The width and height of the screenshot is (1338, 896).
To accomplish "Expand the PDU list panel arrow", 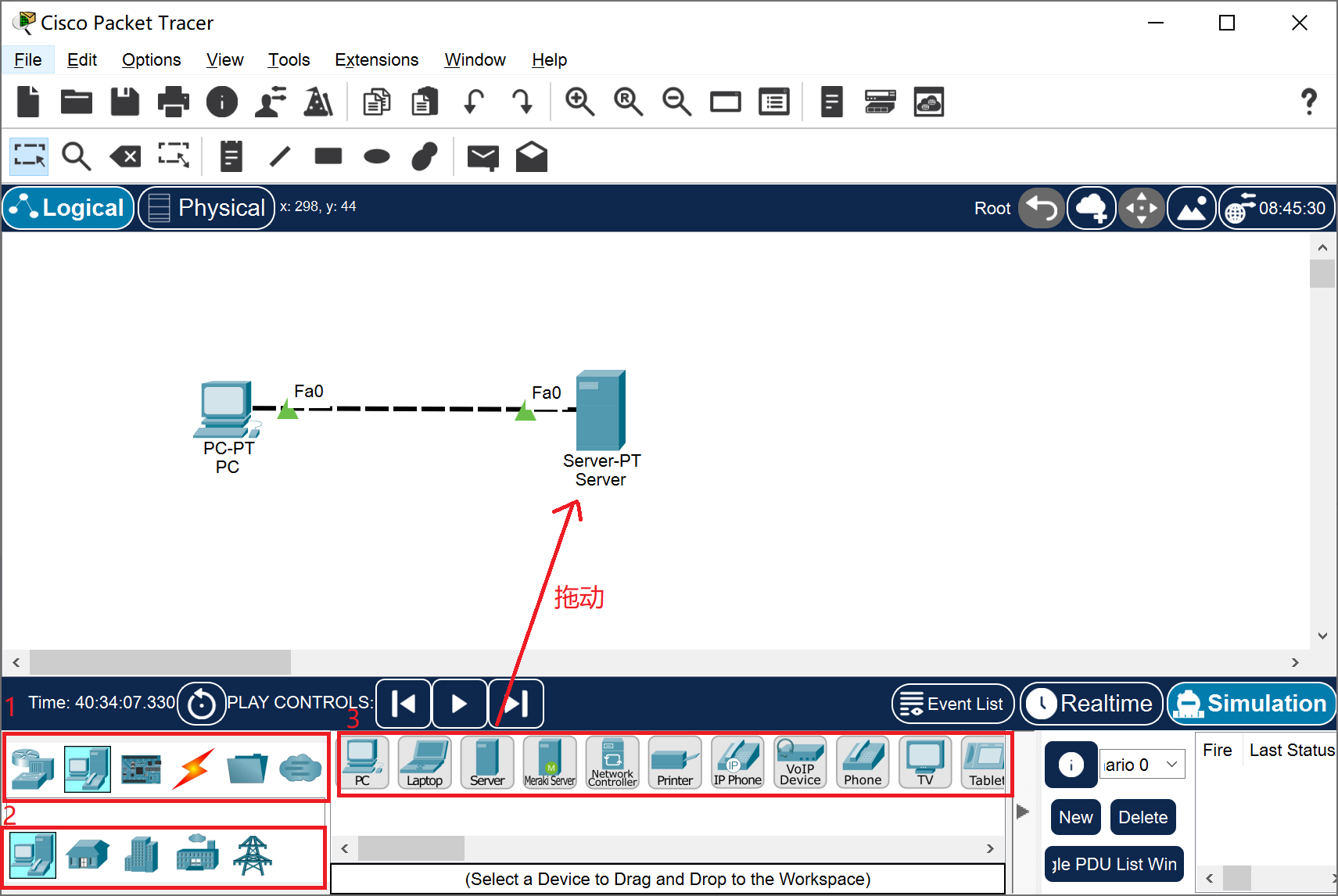I will pyautogui.click(x=1022, y=812).
